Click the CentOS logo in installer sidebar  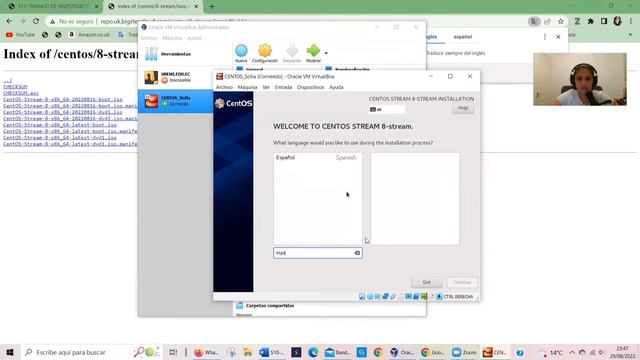click(233, 103)
